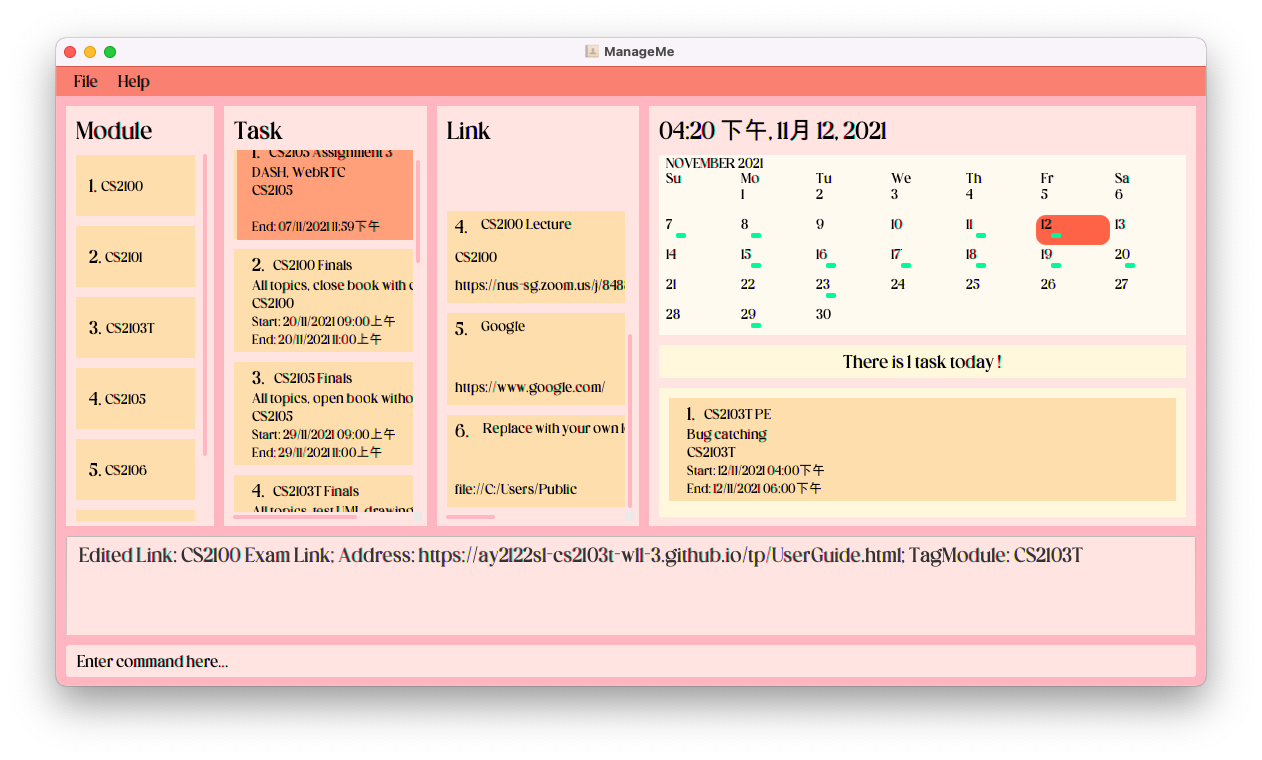Select module CS2103T card
The width and height of the screenshot is (1262, 760).
pos(135,328)
